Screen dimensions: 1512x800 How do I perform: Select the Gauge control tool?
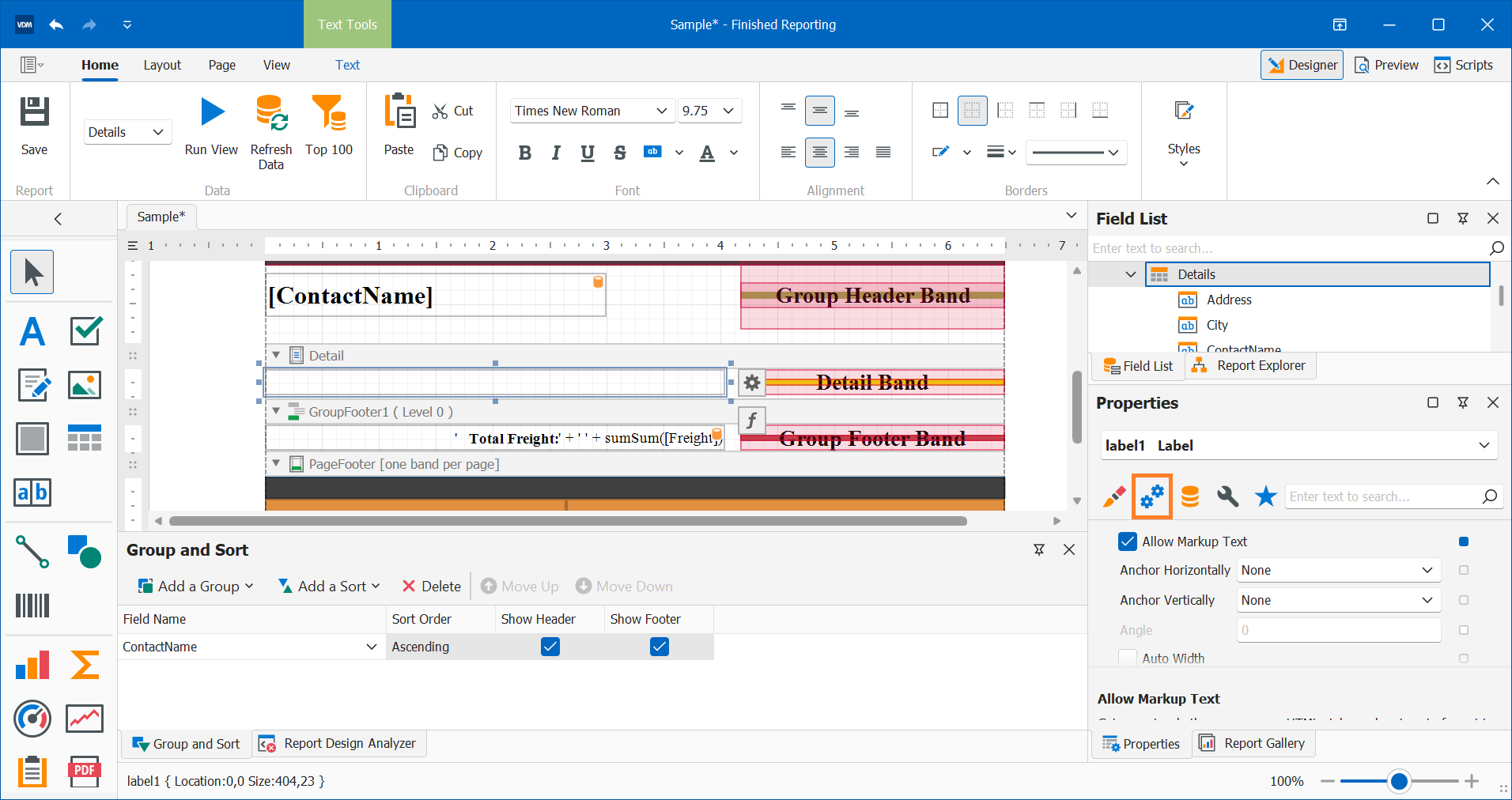32,719
